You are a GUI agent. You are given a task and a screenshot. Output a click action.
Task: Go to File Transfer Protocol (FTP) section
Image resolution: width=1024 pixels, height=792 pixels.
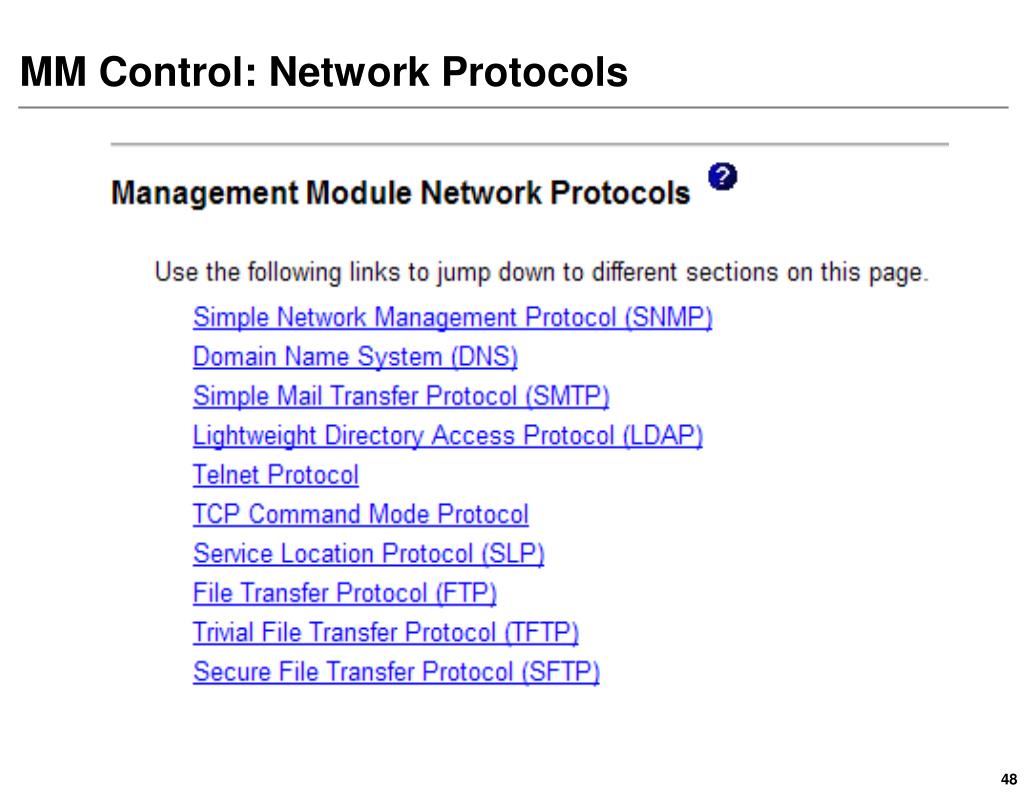(x=345, y=593)
